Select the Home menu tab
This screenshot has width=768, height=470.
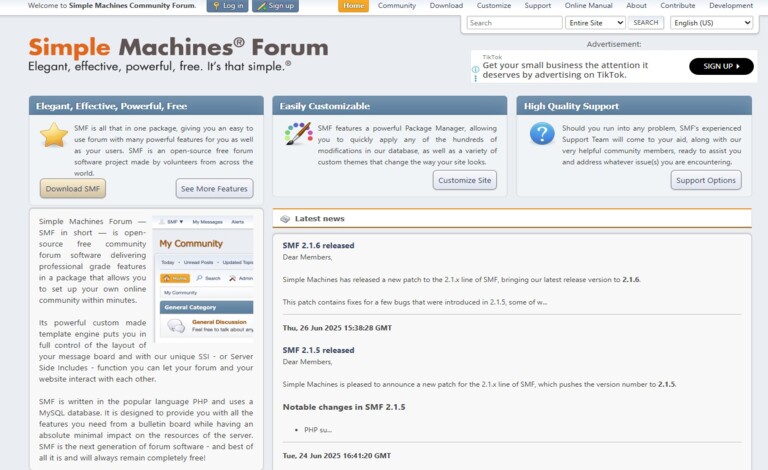[353, 6]
